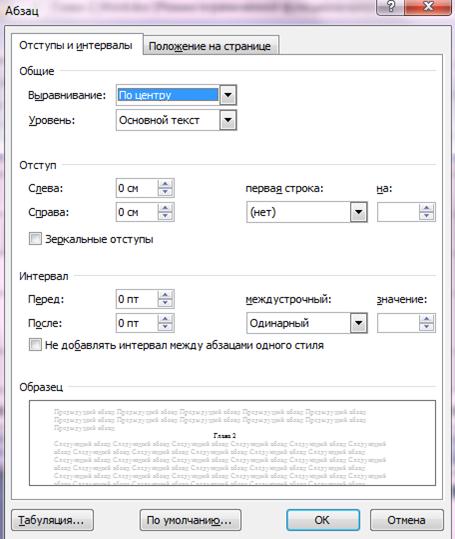
Task: Increase the Справа indent value
Action: pyautogui.click(x=165, y=208)
